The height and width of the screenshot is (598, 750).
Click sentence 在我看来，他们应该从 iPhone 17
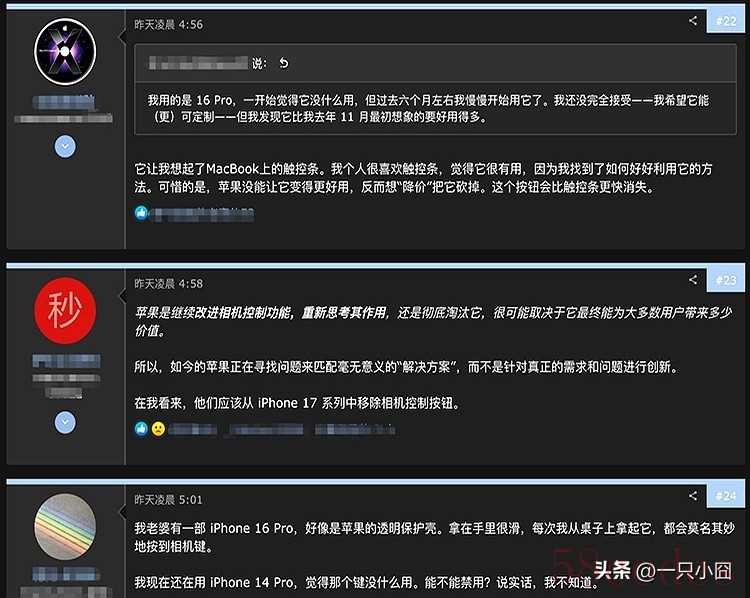click(298, 403)
